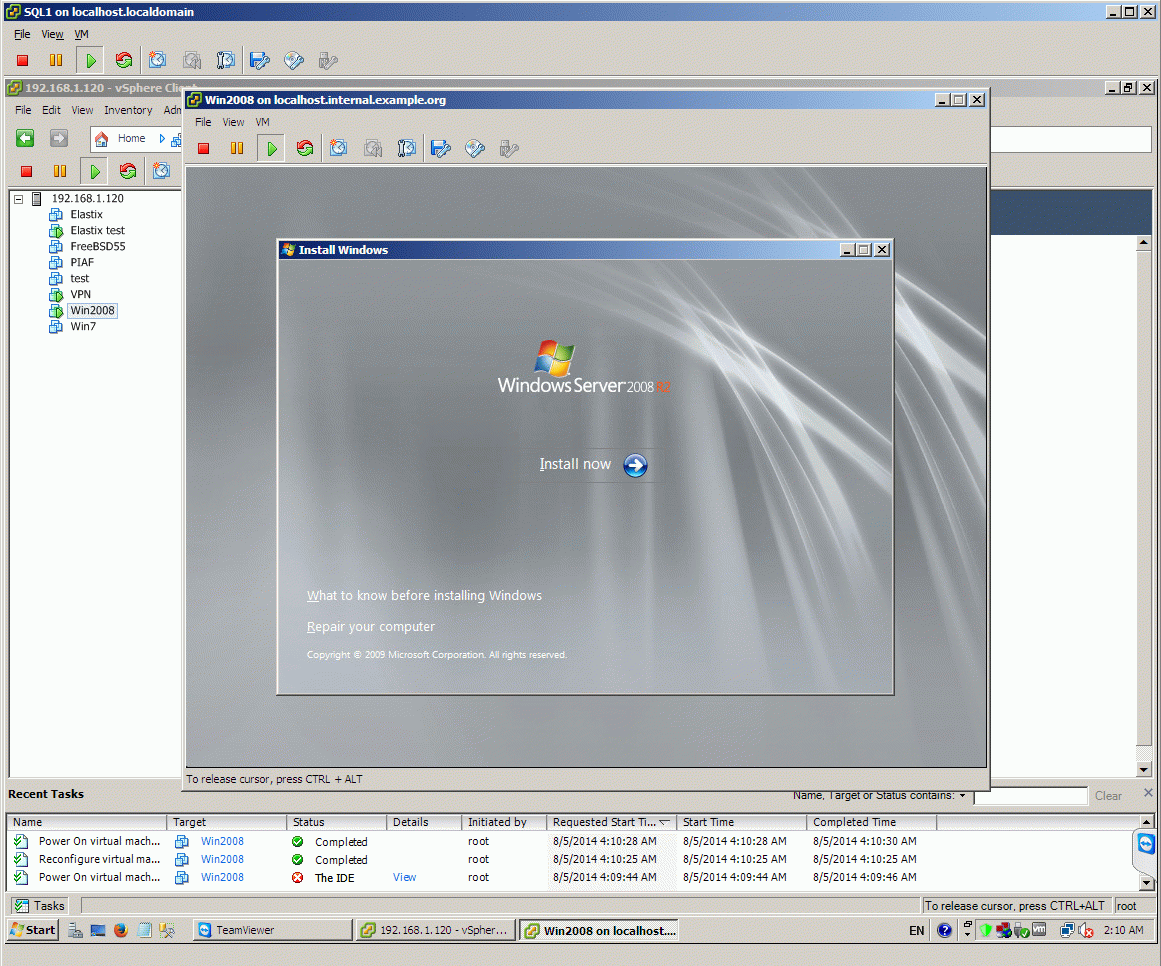Open the filter criteria dropdown in Recent Tasks

(x=963, y=796)
